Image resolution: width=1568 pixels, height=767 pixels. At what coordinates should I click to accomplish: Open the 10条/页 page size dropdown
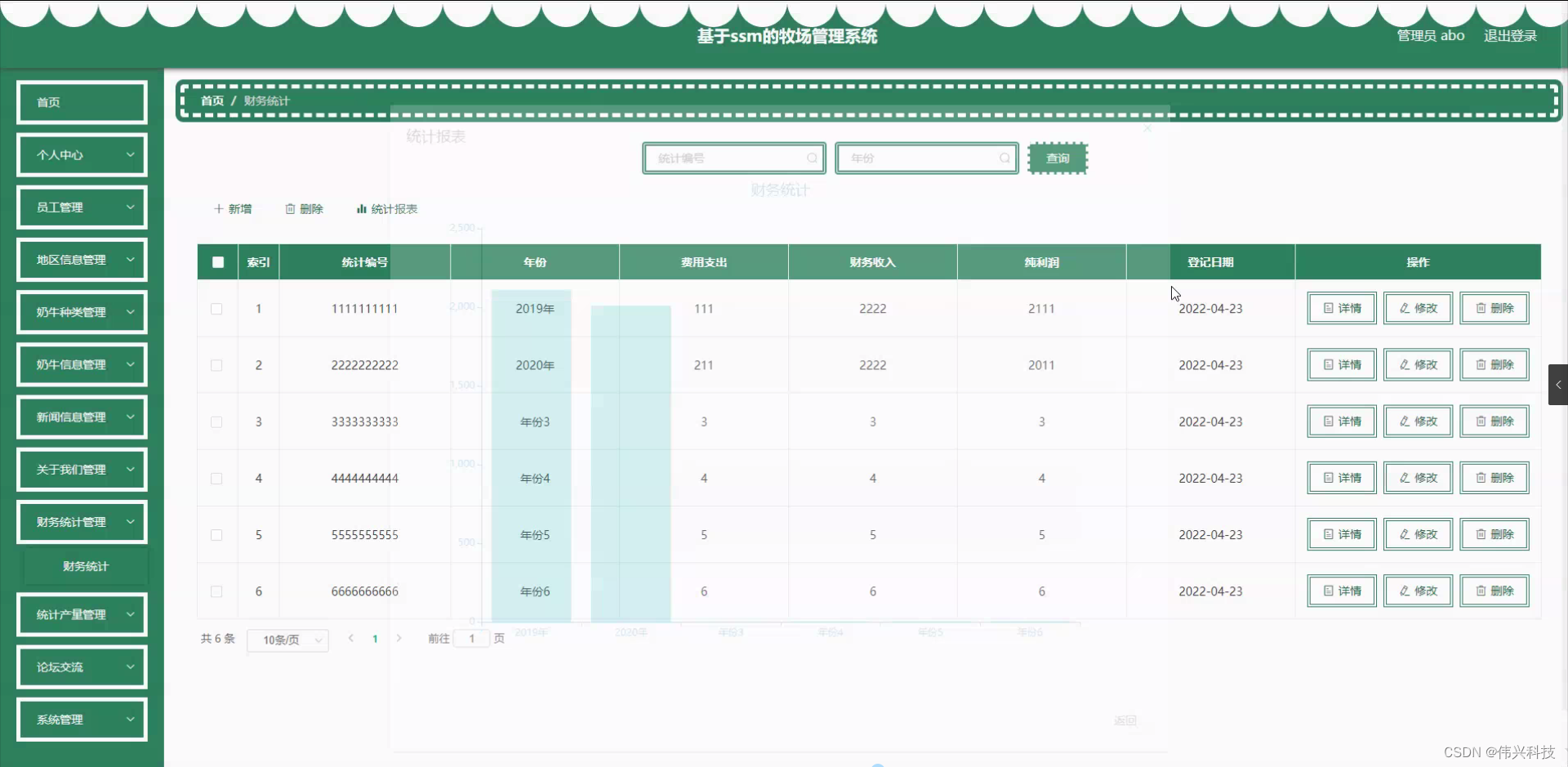tap(287, 640)
